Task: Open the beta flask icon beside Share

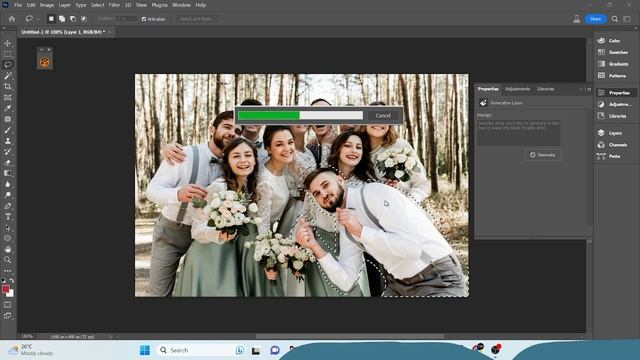Action: pyautogui.click(x=577, y=19)
